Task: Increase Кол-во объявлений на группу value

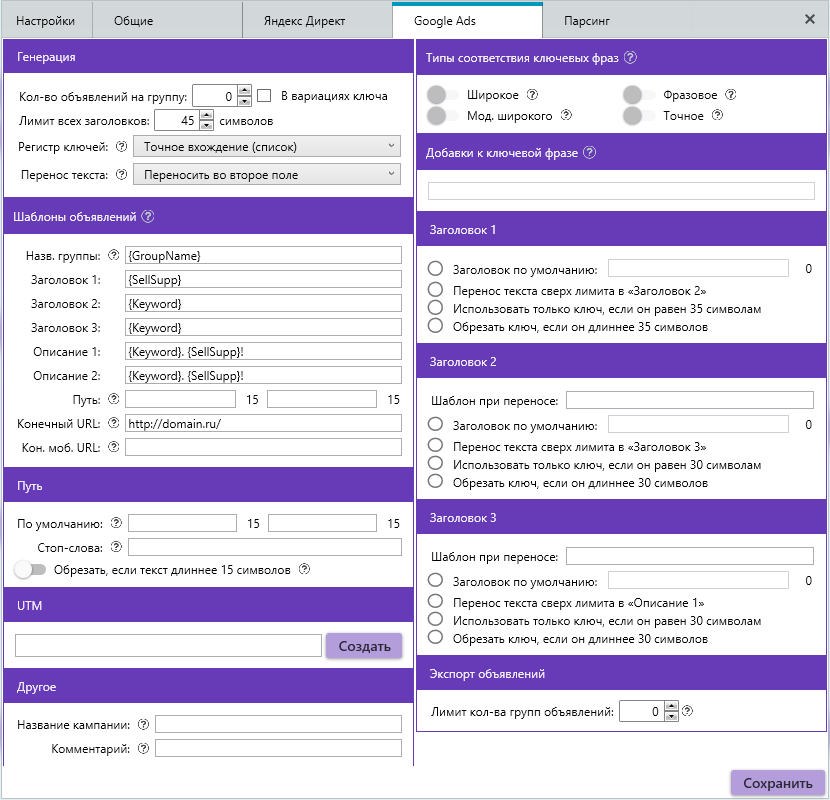Action: click(245, 91)
